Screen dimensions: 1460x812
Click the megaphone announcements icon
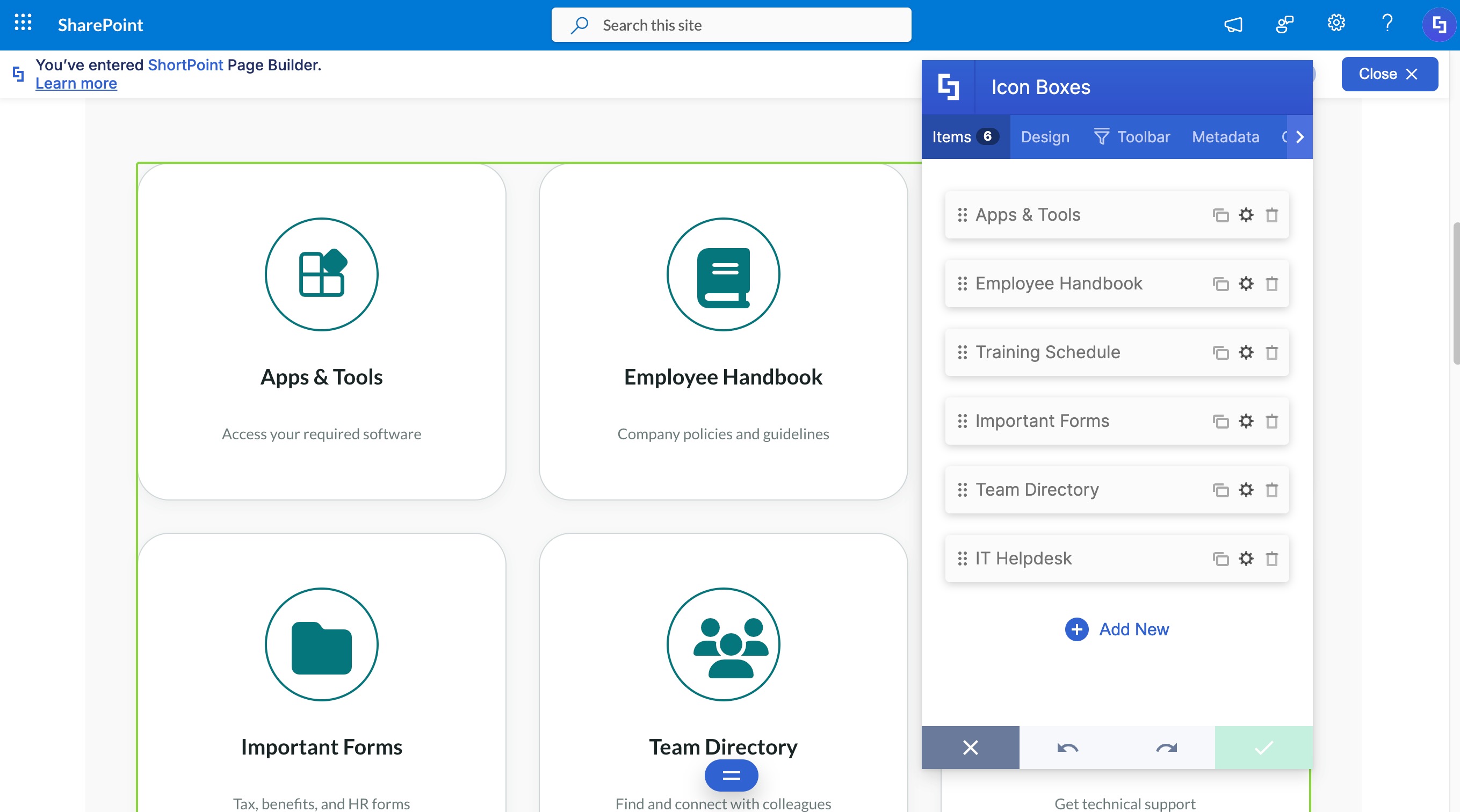tap(1233, 24)
